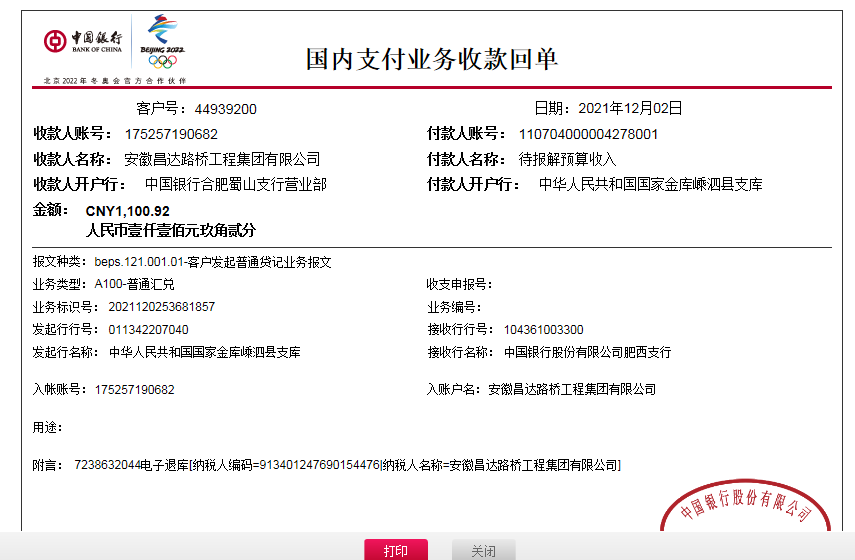Screen dimensions: 855x560
Task: Select the payee name next to 收款人名称
Action: tap(221, 159)
